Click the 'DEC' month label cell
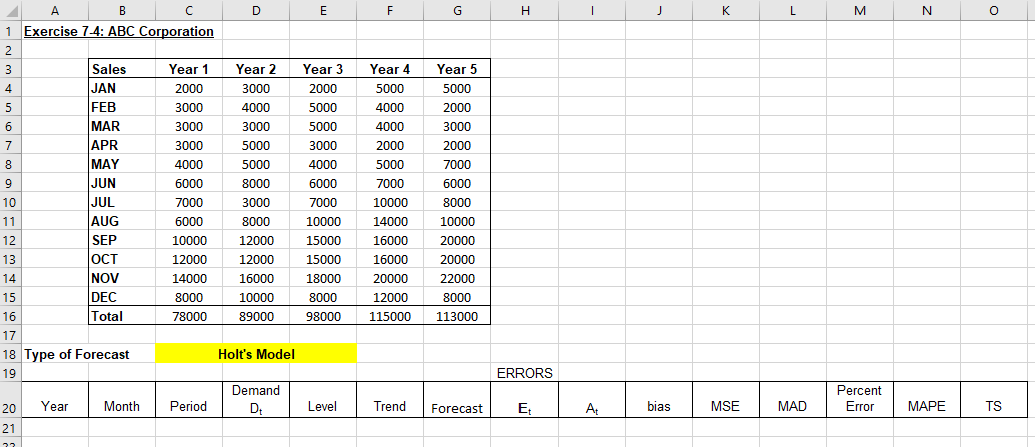 tap(122, 297)
